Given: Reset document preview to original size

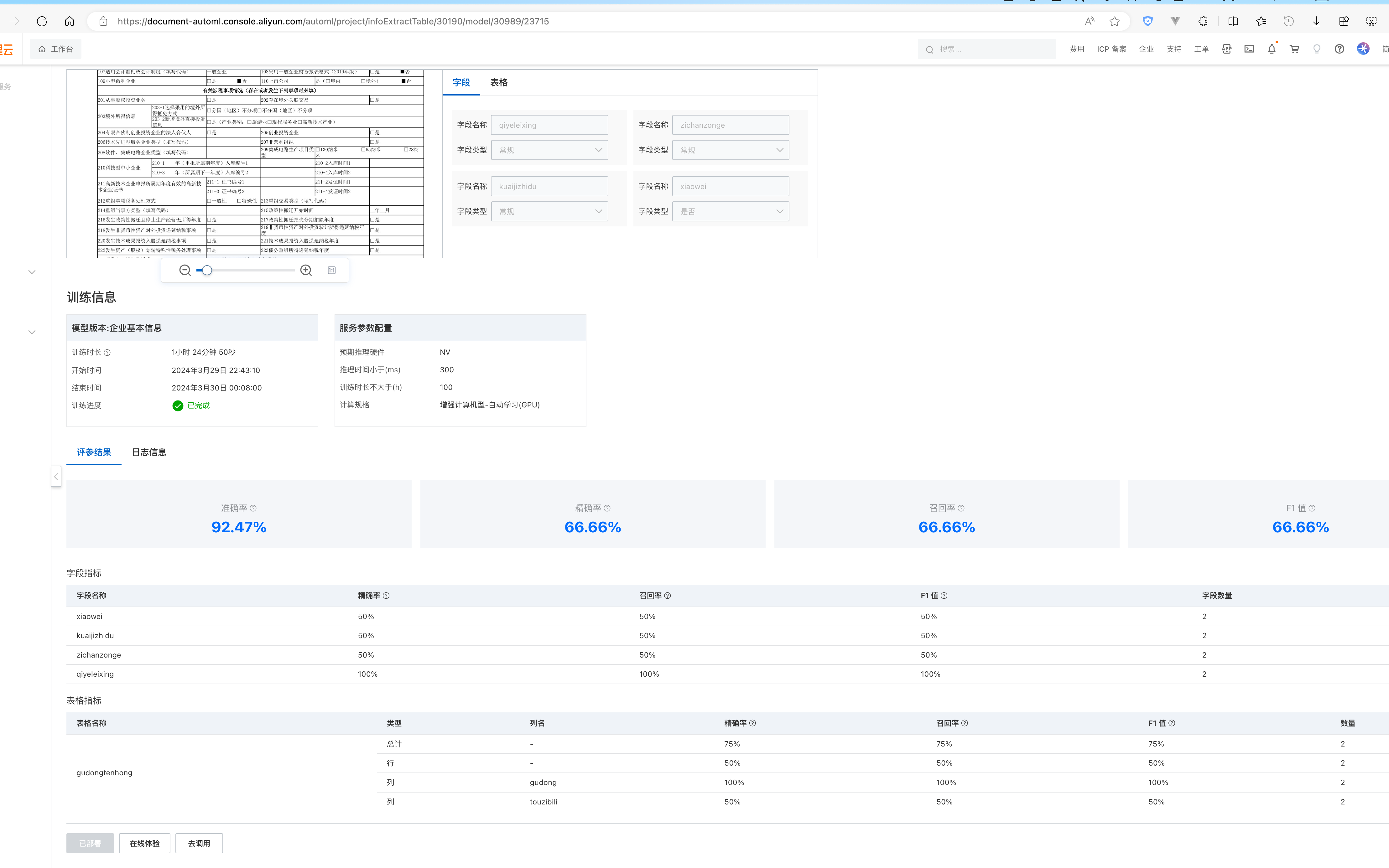Looking at the screenshot, I should pyautogui.click(x=332, y=271).
